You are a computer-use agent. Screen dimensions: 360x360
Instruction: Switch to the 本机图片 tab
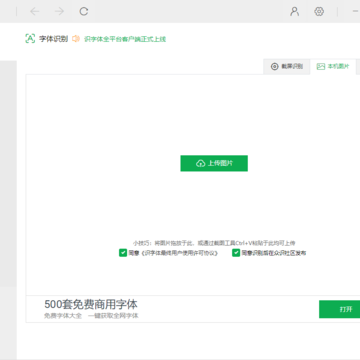[x=333, y=67]
